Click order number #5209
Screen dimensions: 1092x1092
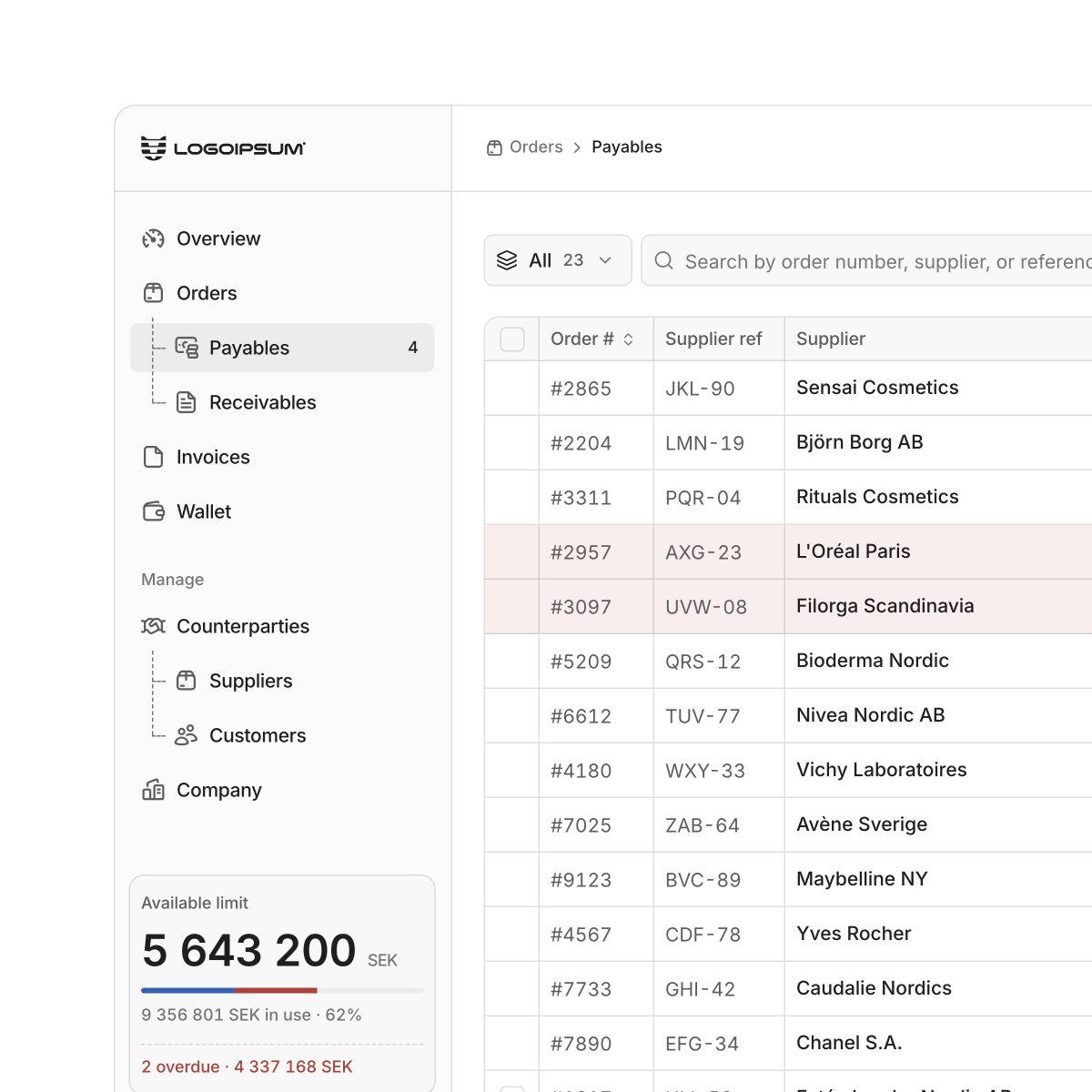pos(581,662)
